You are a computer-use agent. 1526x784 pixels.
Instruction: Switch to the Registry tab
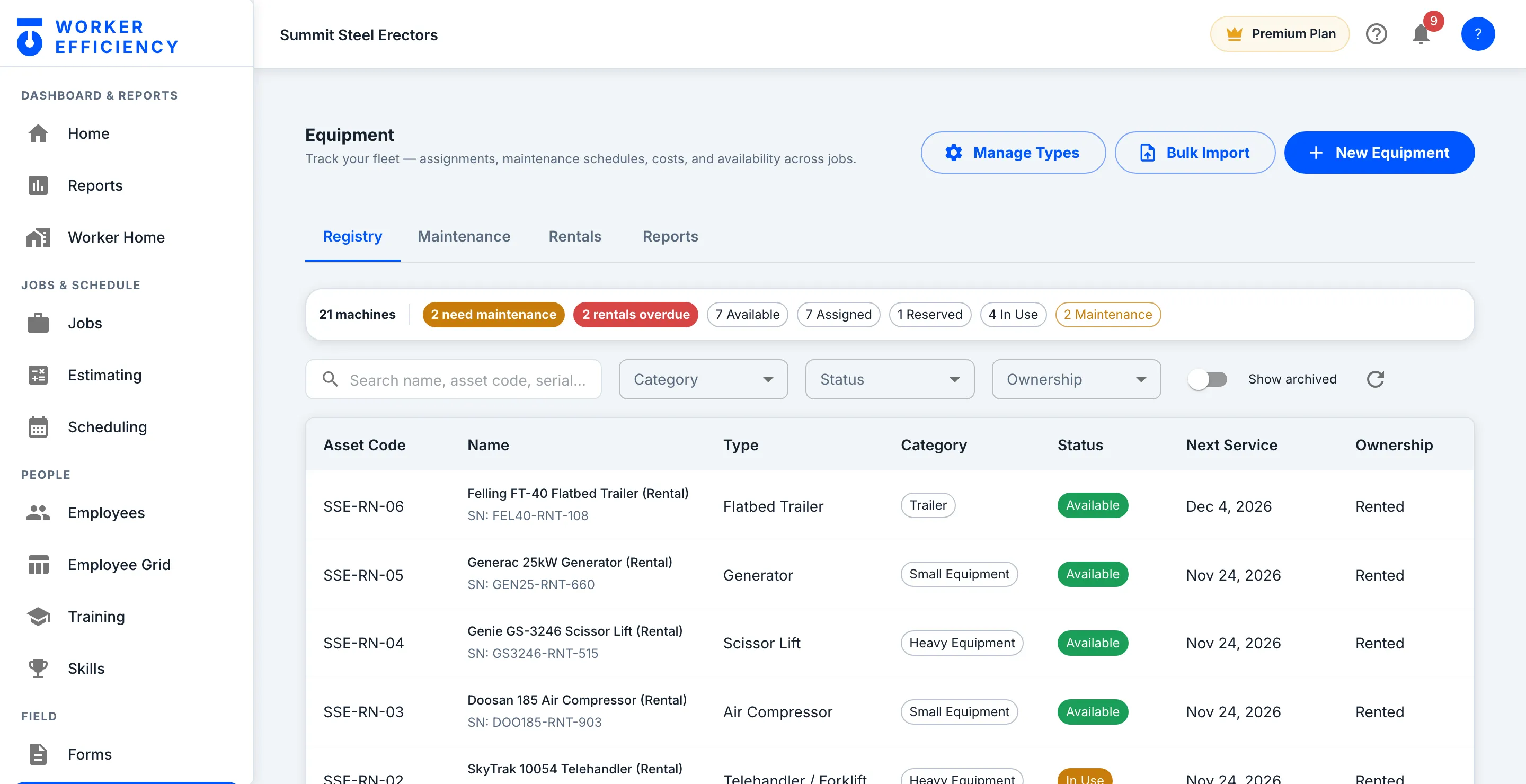(352, 236)
